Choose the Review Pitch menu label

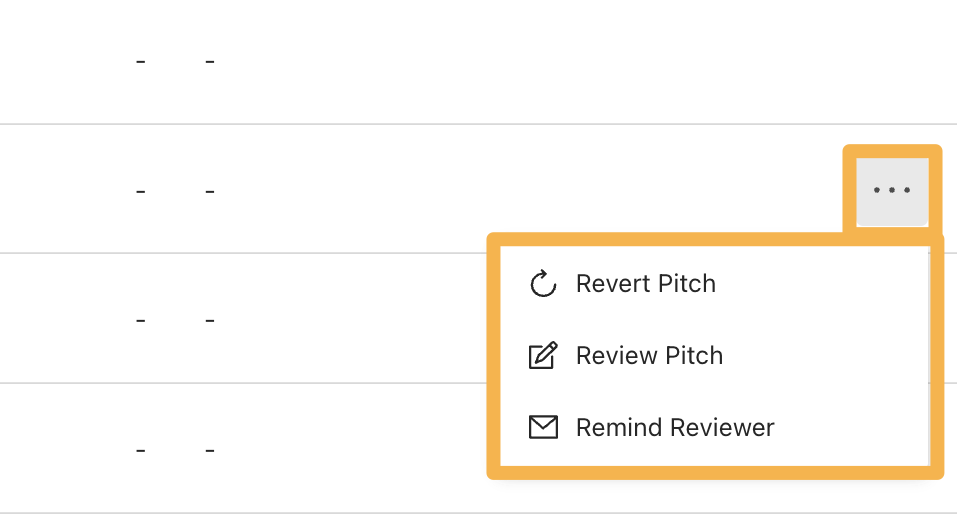(649, 356)
